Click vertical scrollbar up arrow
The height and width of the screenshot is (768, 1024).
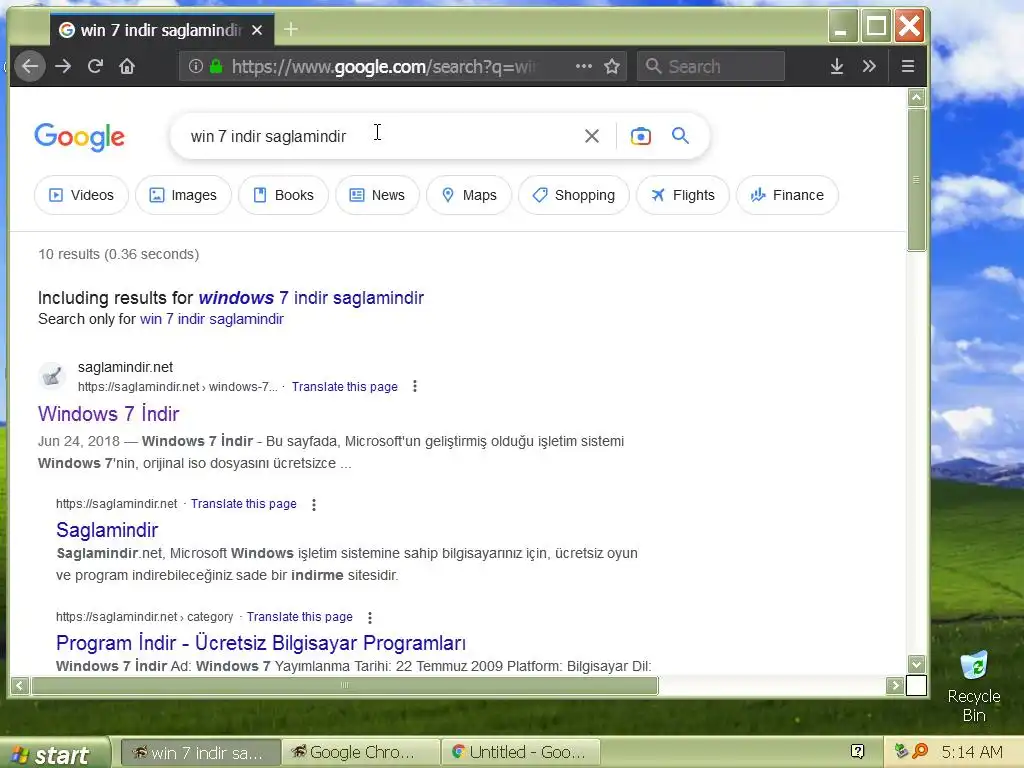(917, 98)
